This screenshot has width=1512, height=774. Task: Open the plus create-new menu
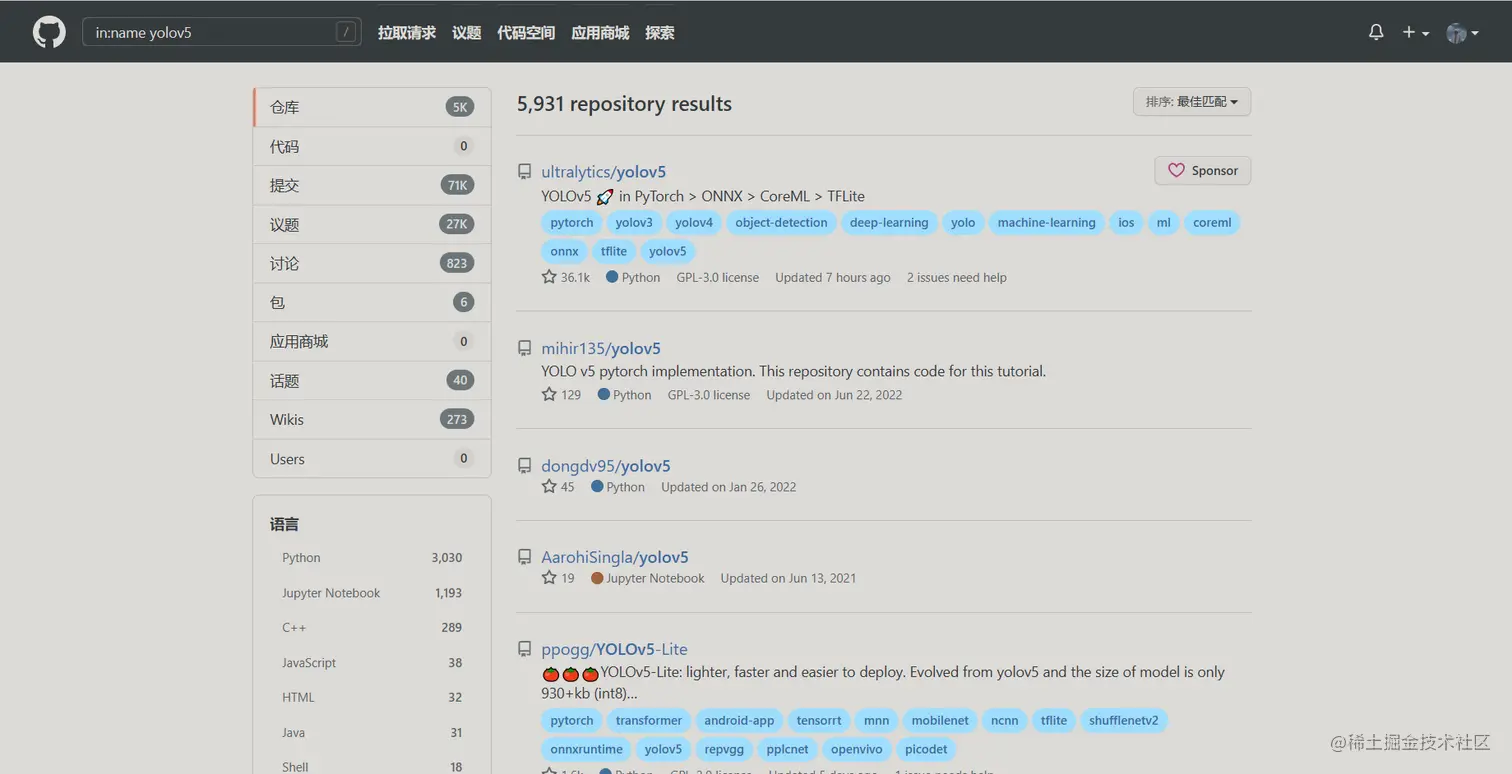coord(1415,32)
